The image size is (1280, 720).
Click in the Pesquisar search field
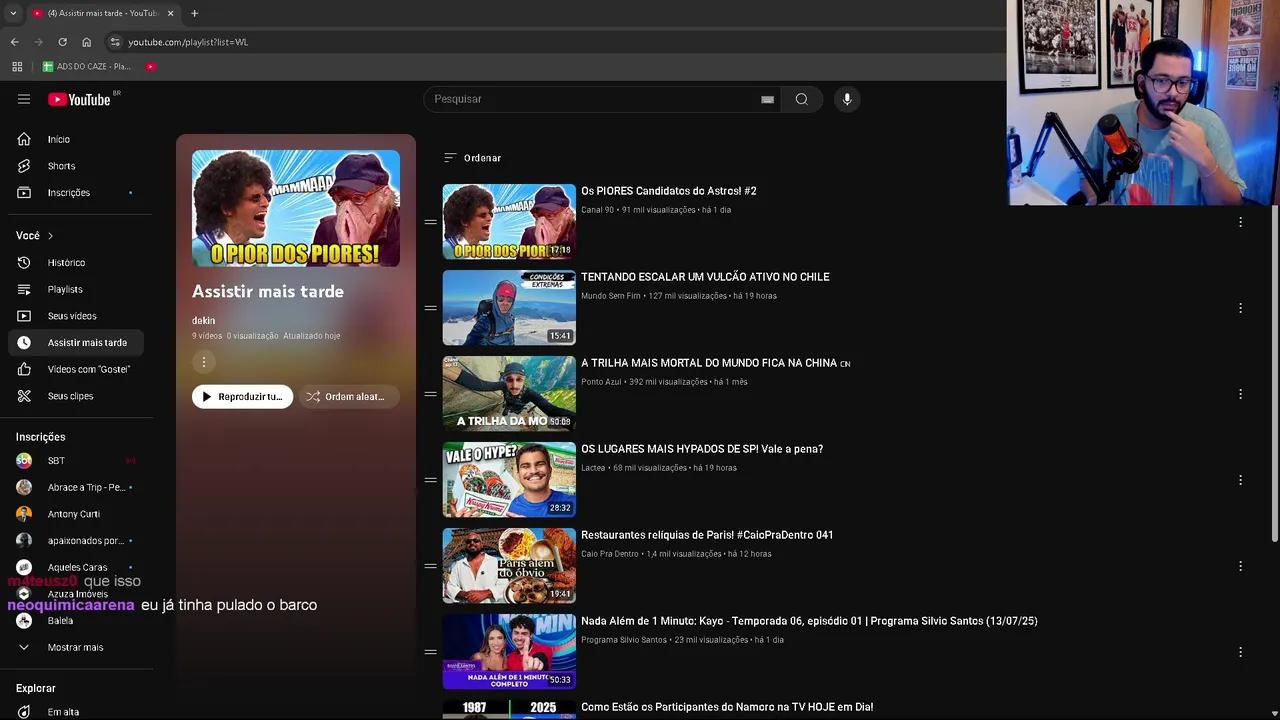(590, 99)
